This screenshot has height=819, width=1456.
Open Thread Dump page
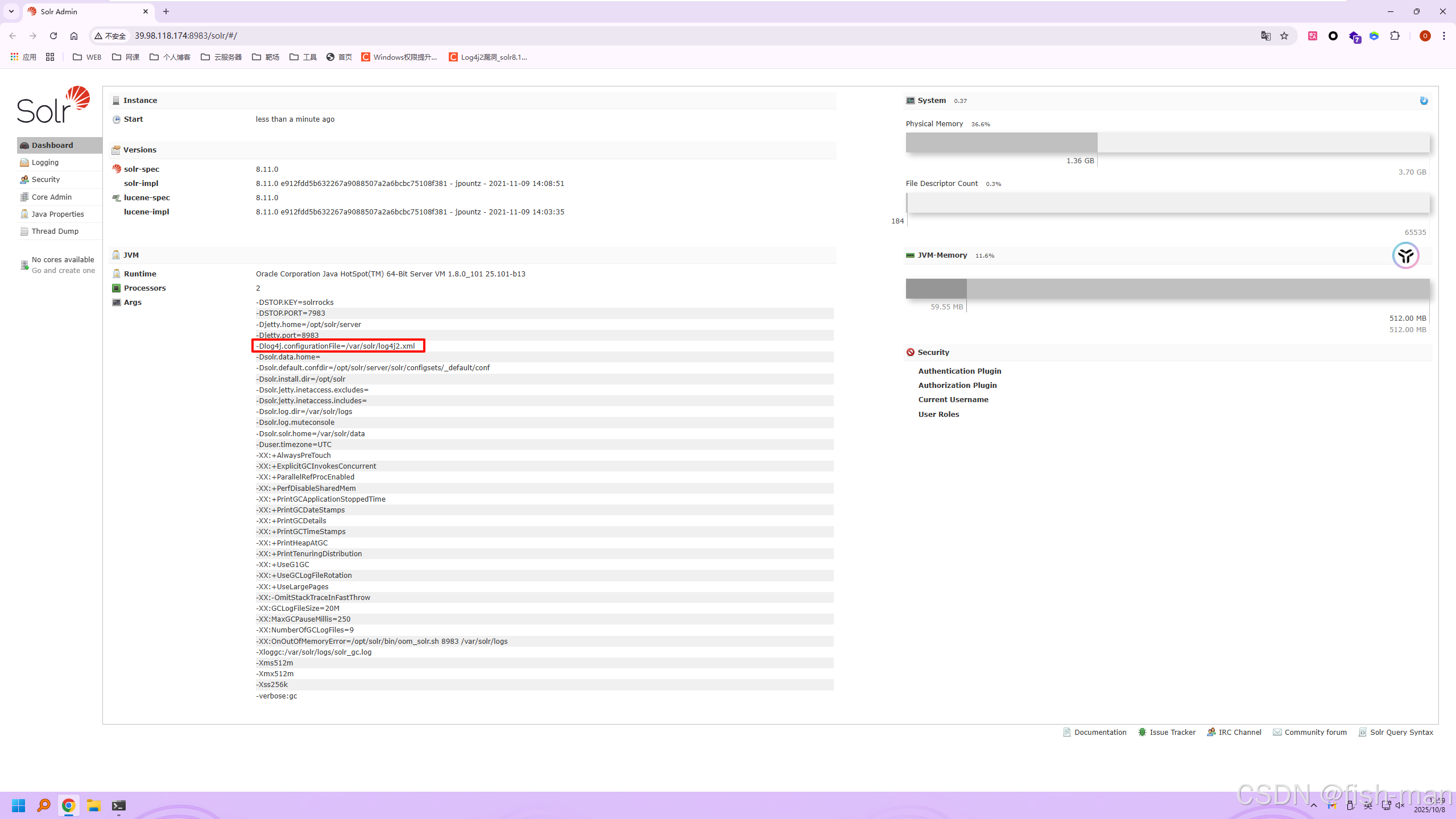(55, 231)
